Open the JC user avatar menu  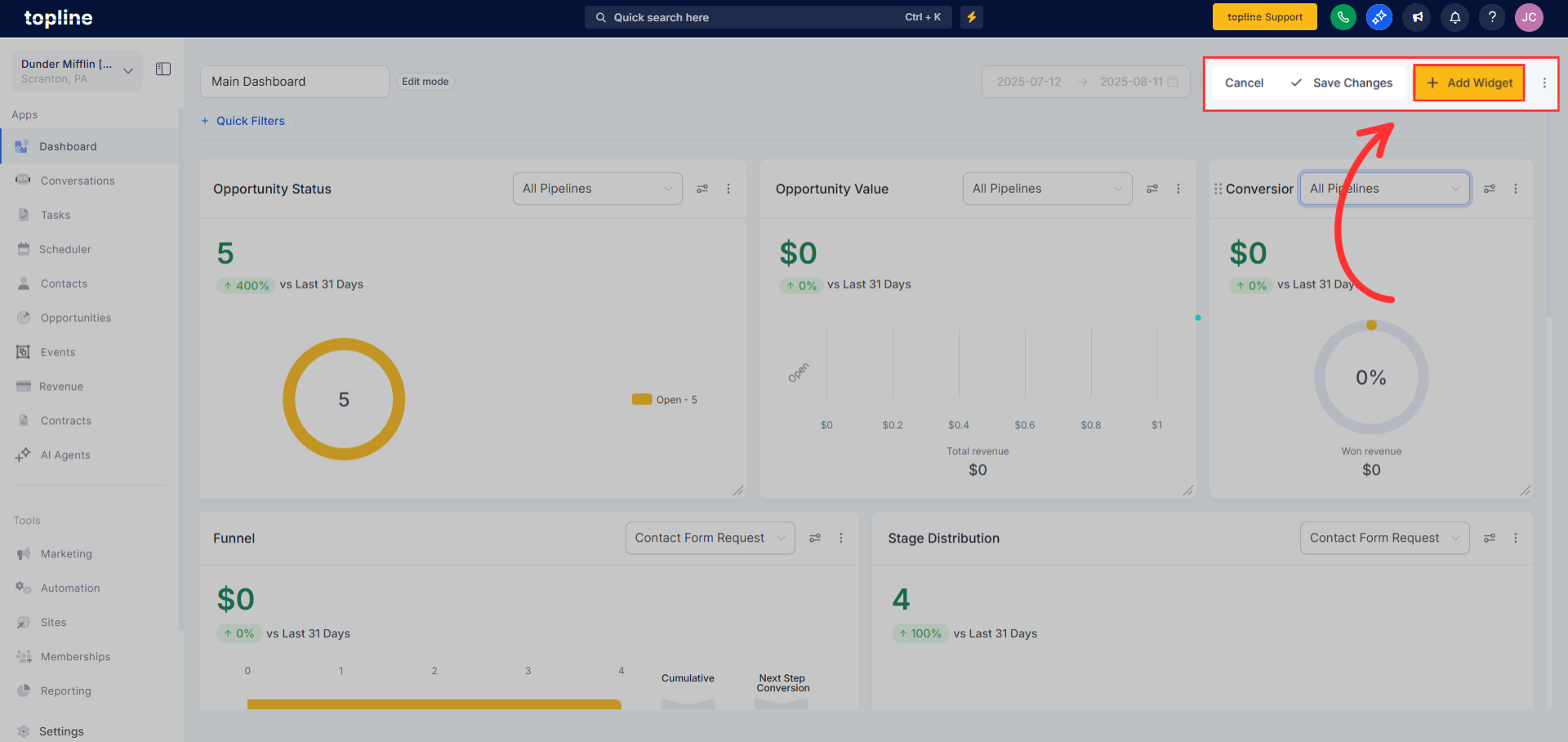click(x=1529, y=17)
